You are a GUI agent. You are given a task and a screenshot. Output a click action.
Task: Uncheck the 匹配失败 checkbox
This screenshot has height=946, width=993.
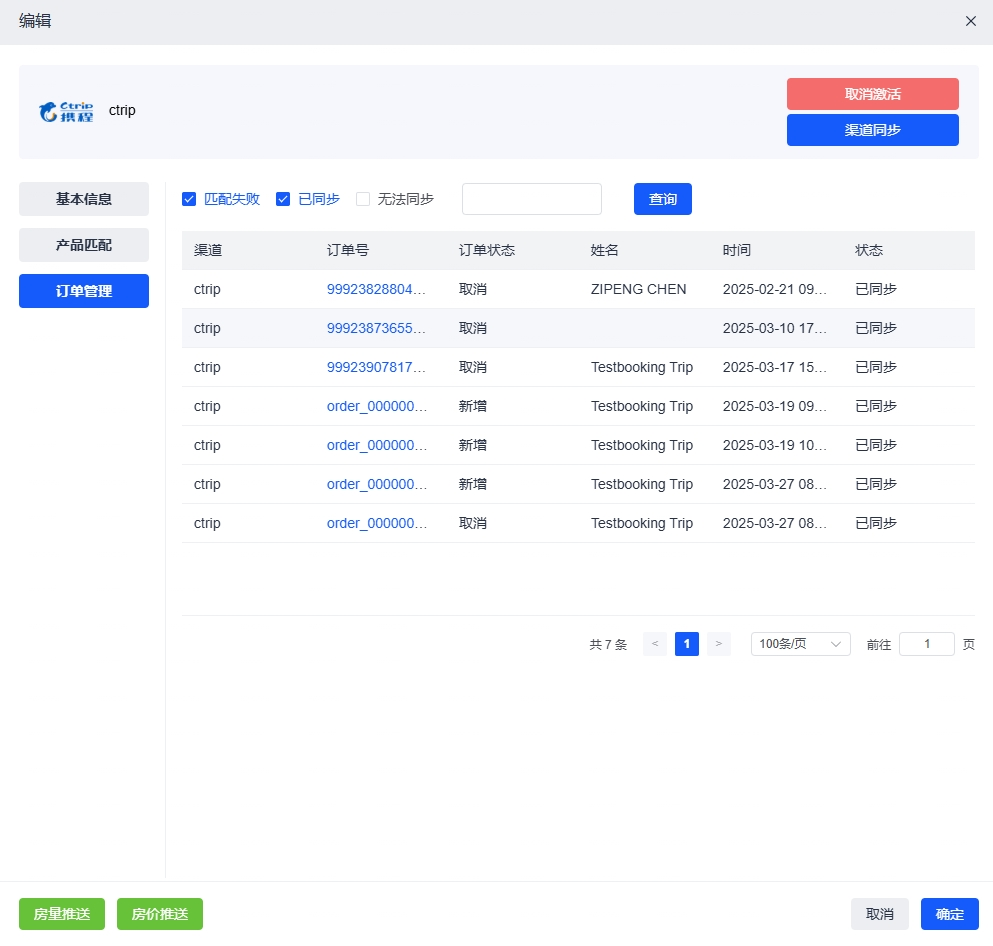[189, 199]
